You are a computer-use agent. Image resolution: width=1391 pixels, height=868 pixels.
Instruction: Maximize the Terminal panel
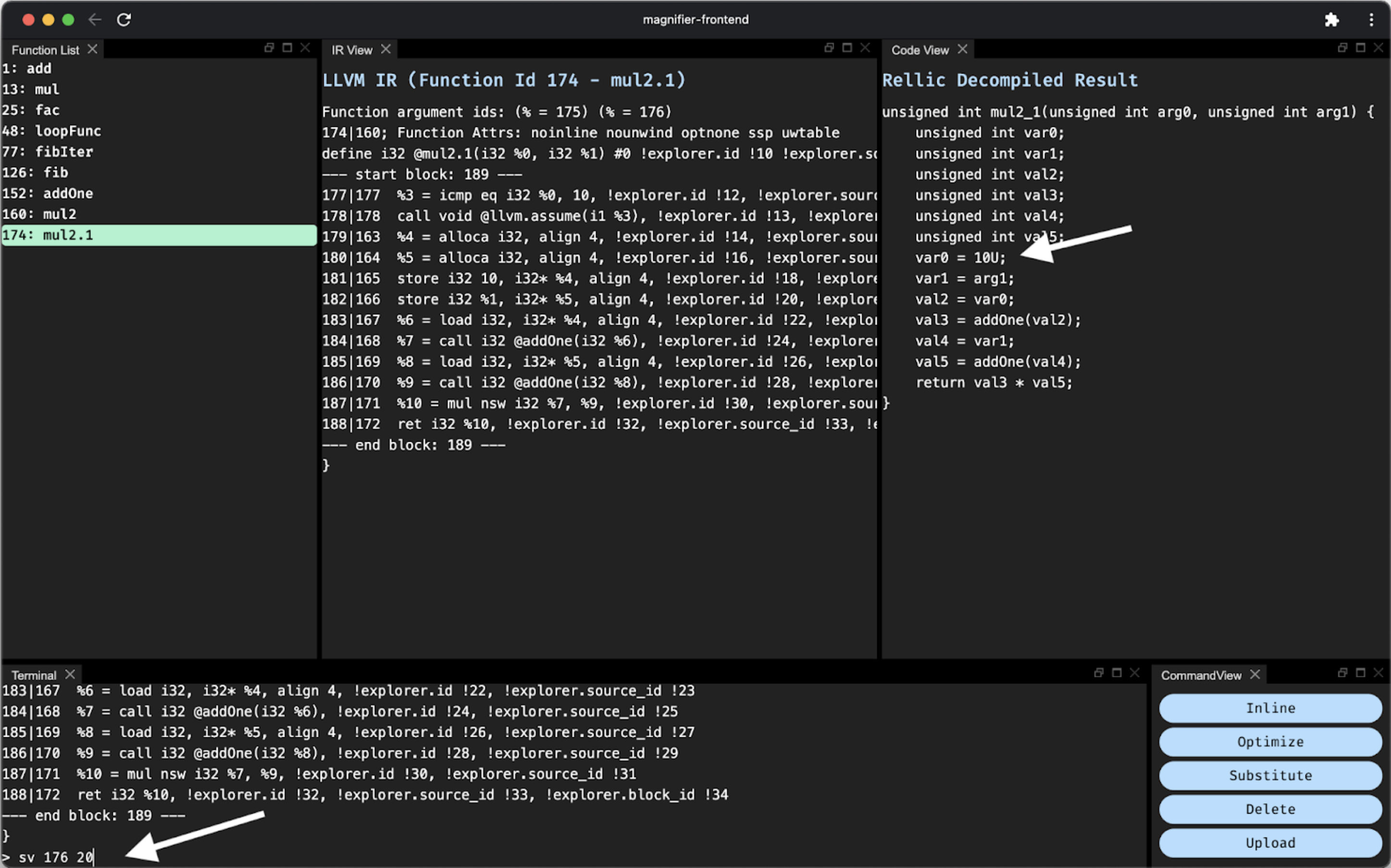pos(1117,672)
